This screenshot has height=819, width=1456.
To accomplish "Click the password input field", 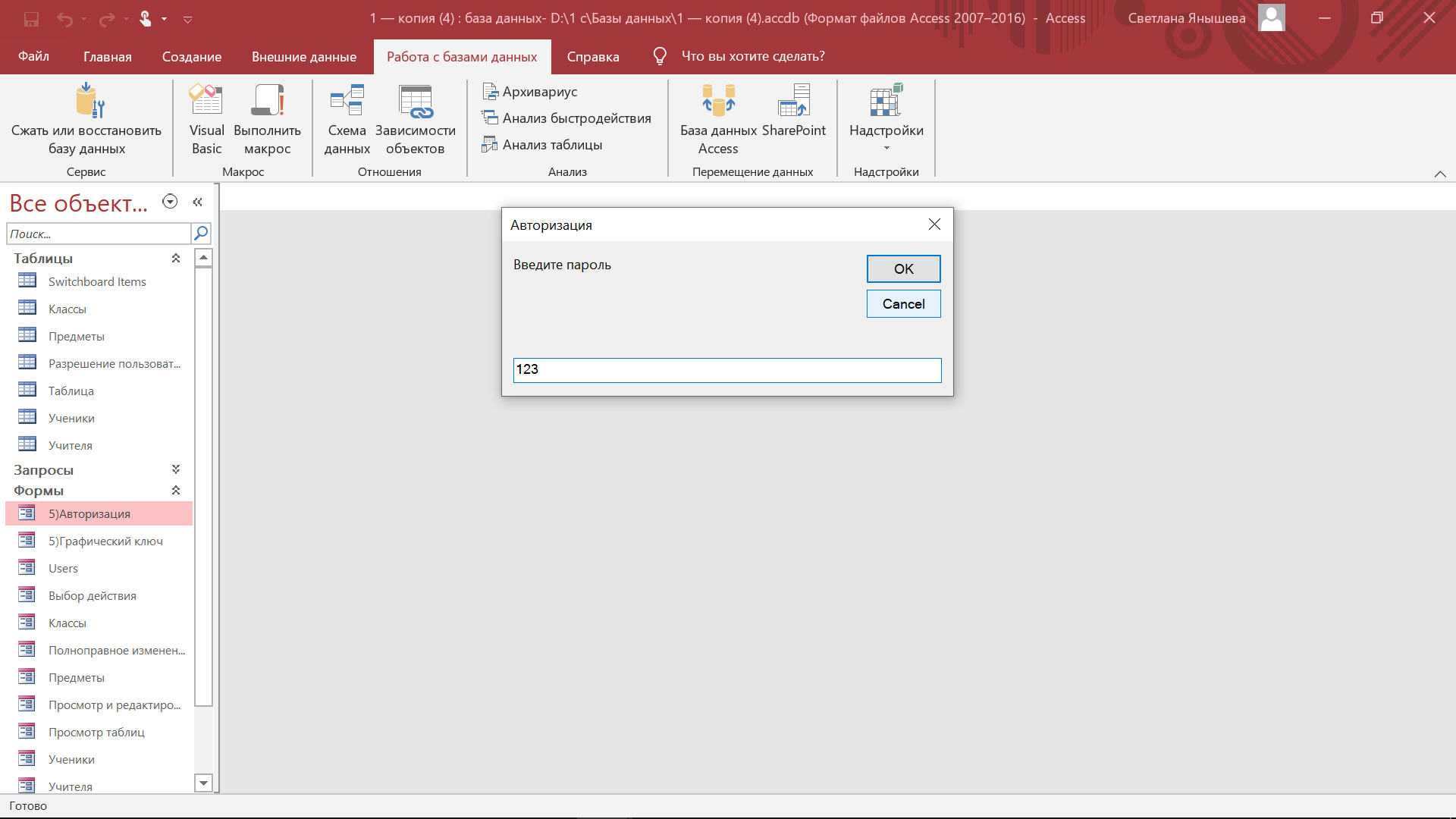I will pos(726,370).
